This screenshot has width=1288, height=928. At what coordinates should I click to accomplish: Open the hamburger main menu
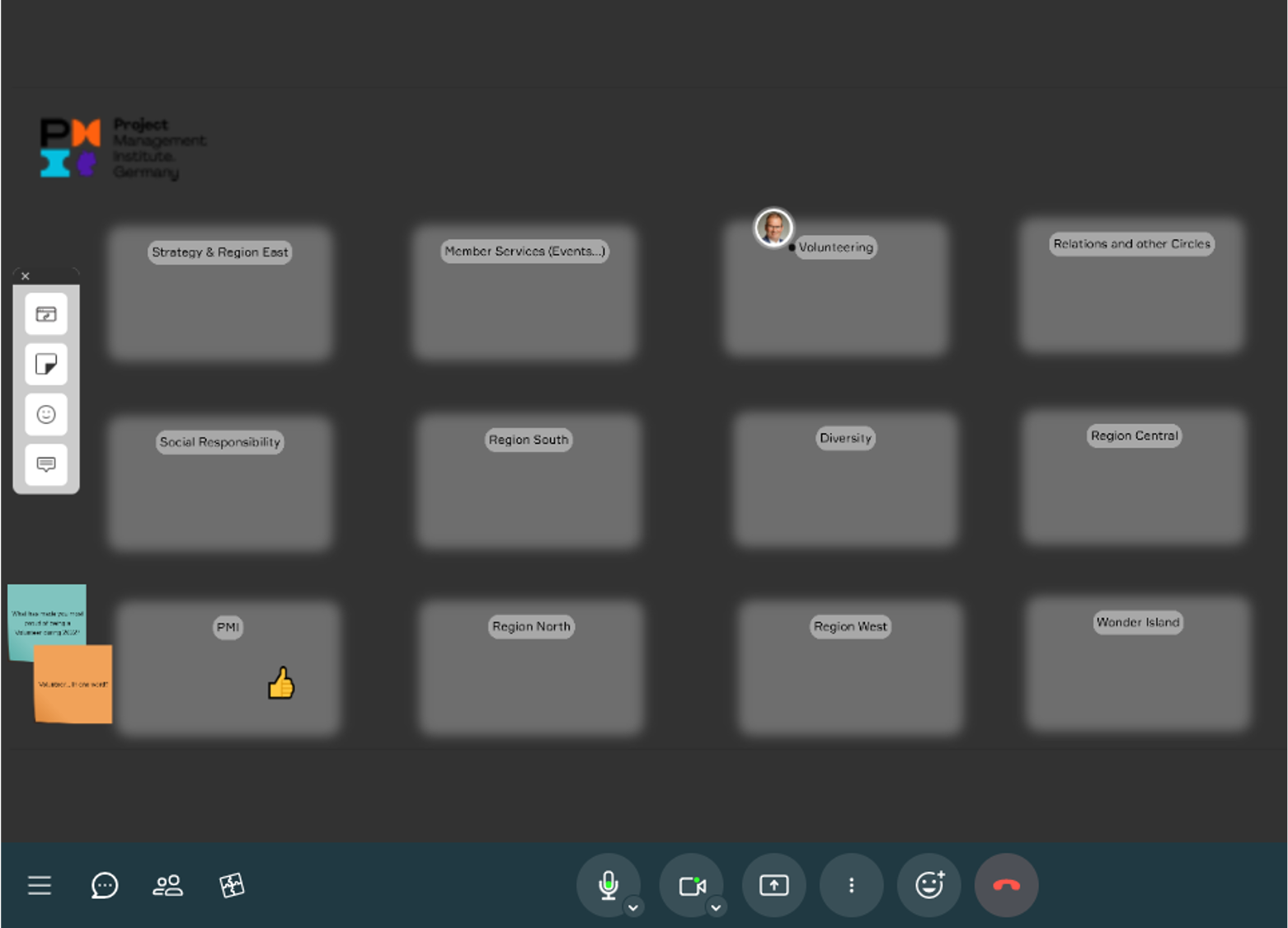pos(40,885)
